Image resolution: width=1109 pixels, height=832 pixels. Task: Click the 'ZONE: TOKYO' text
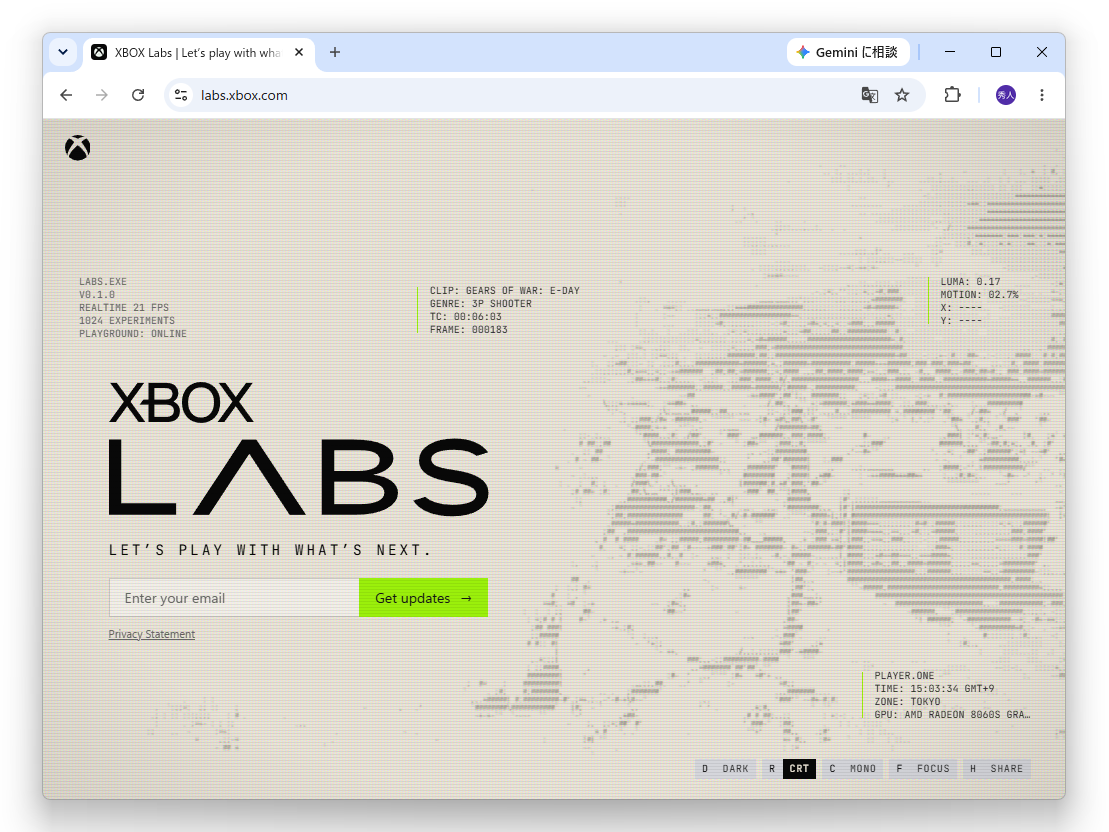[907, 702]
